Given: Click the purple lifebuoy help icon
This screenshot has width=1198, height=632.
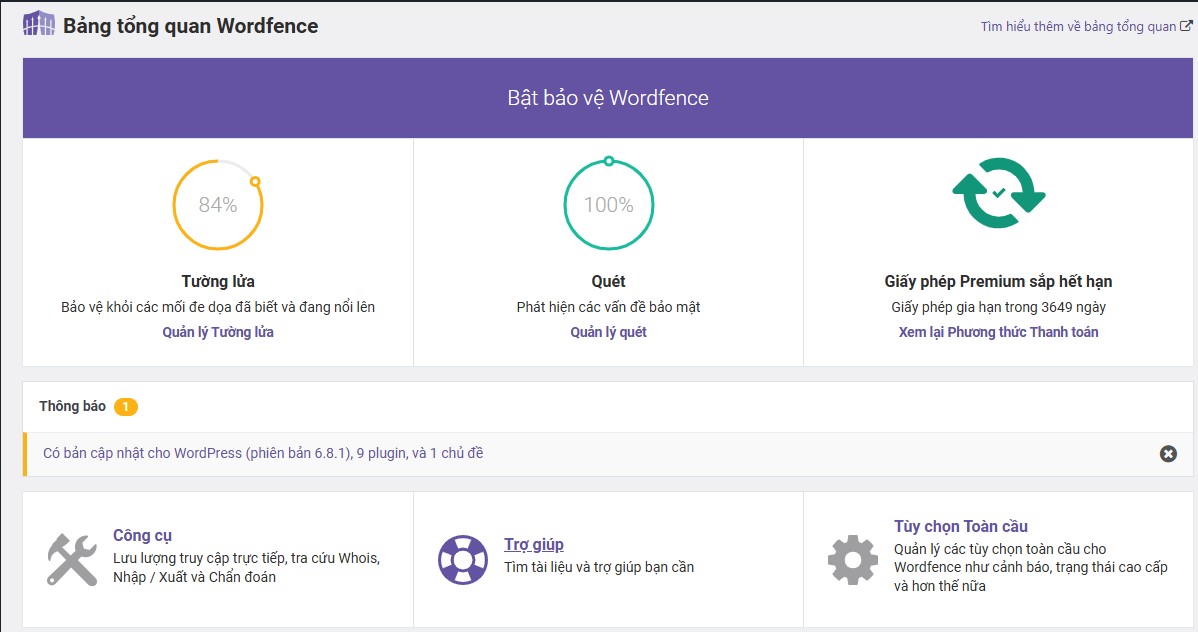Looking at the screenshot, I should [463, 560].
